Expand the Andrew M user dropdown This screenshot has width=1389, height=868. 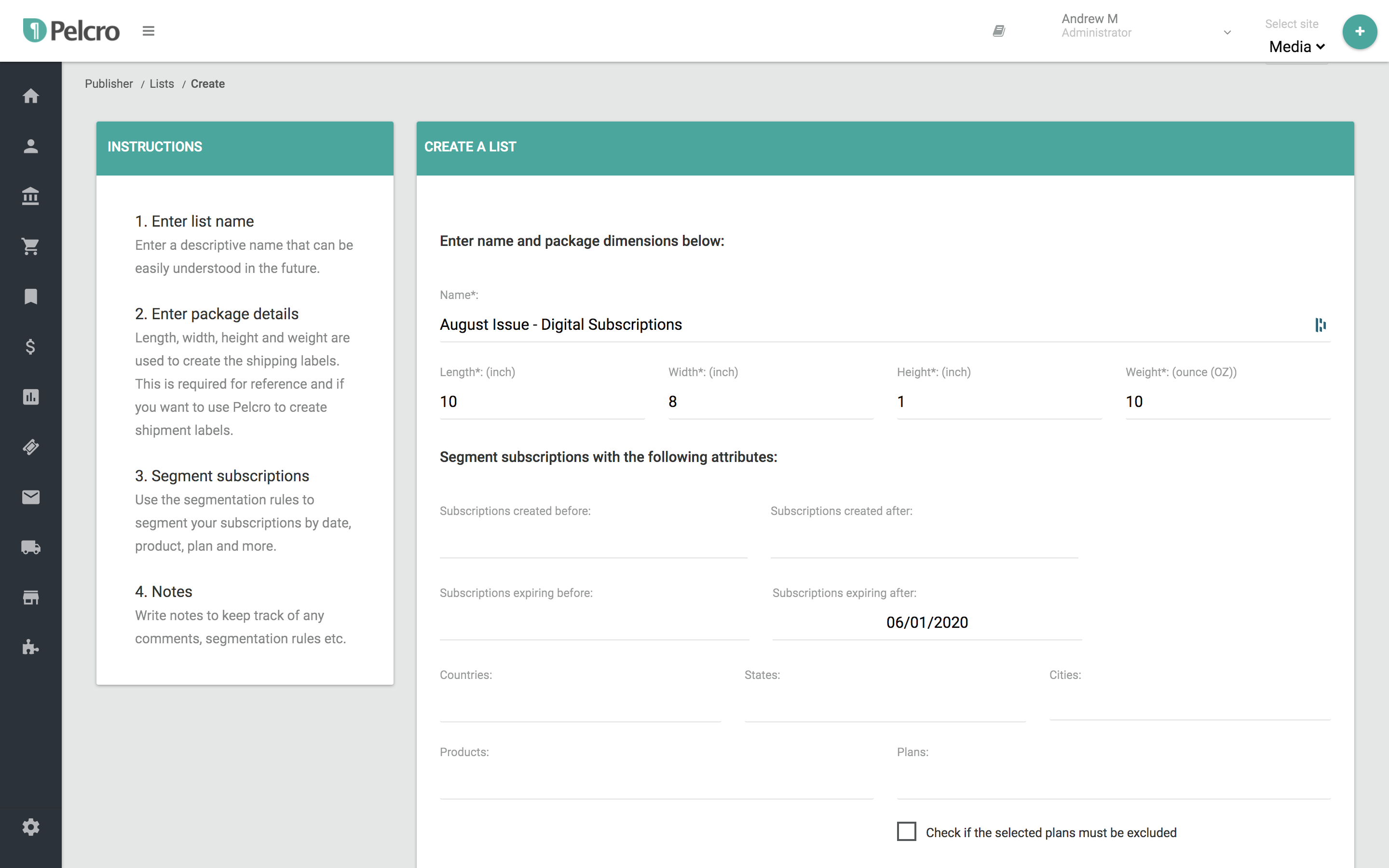[1226, 33]
